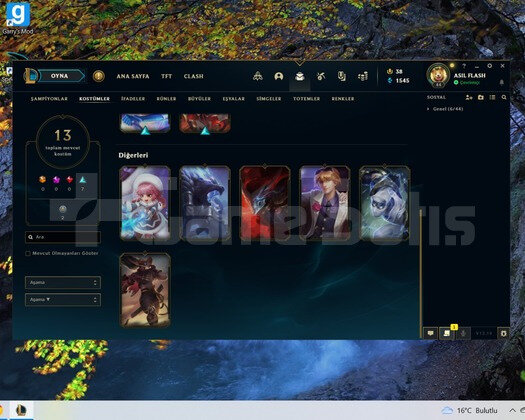This screenshot has width=525, height=420.
Task: Go to ANA SAYFA
Action: coord(133,76)
